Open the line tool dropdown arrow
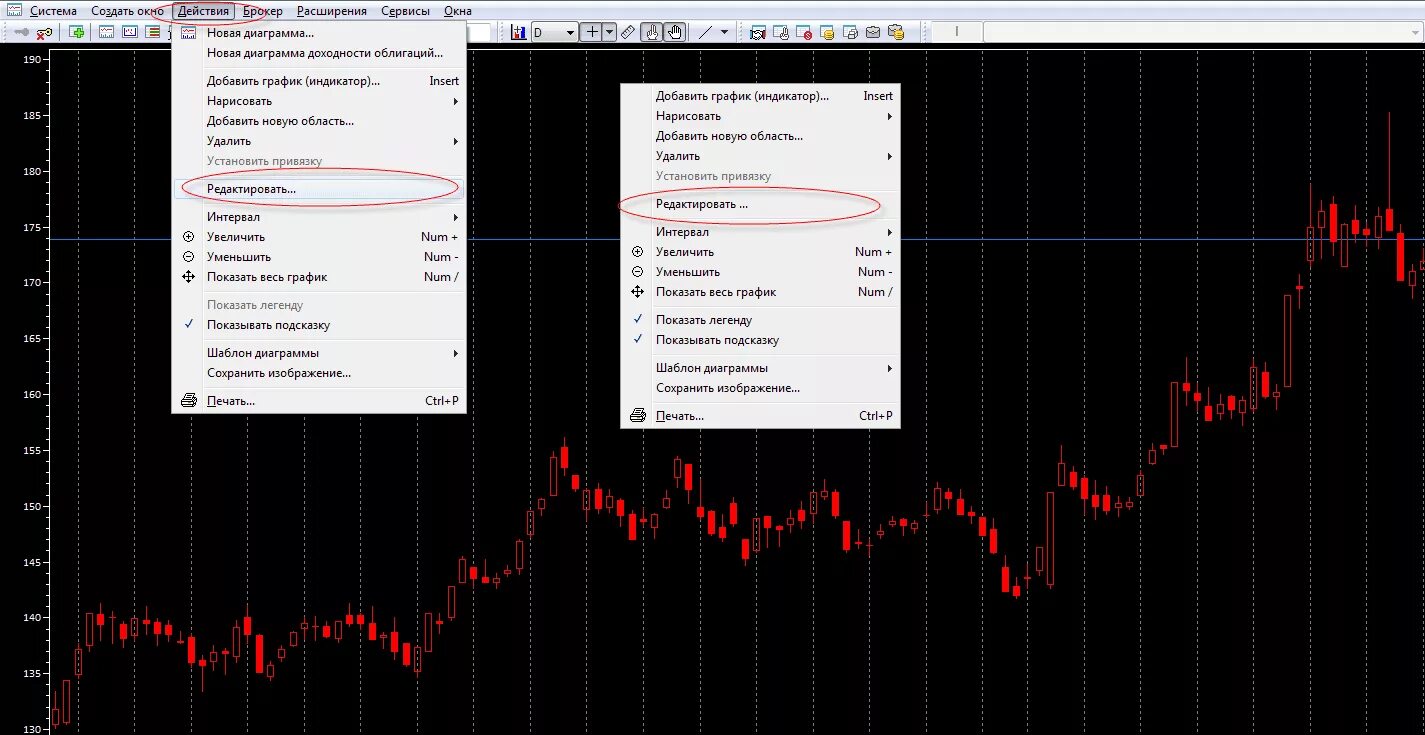This screenshot has height=735, width=1425. (725, 32)
